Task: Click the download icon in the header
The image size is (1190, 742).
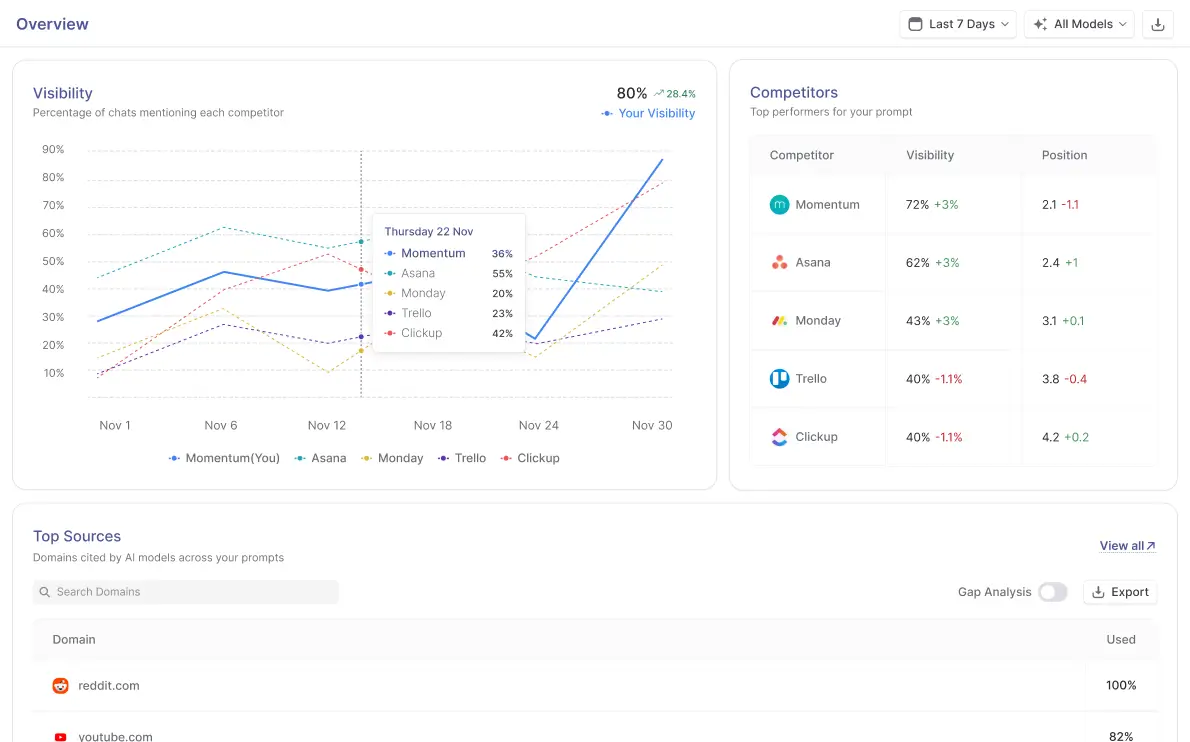Action: coord(1158,24)
